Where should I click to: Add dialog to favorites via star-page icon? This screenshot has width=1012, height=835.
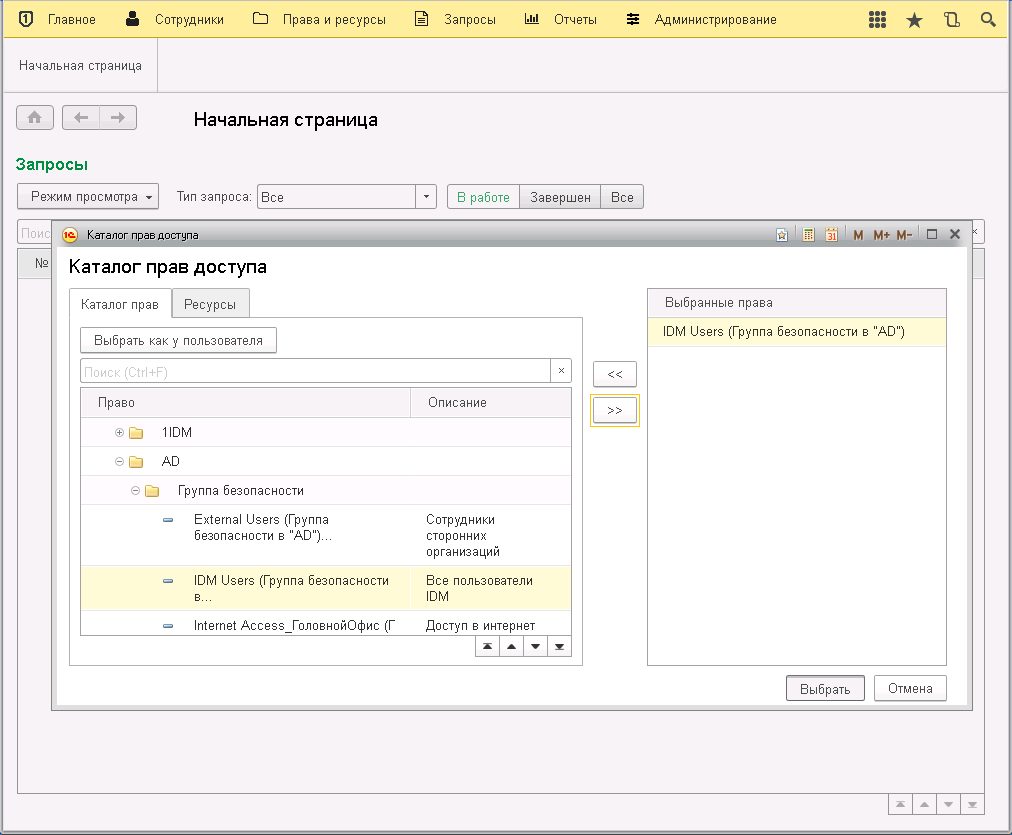782,235
